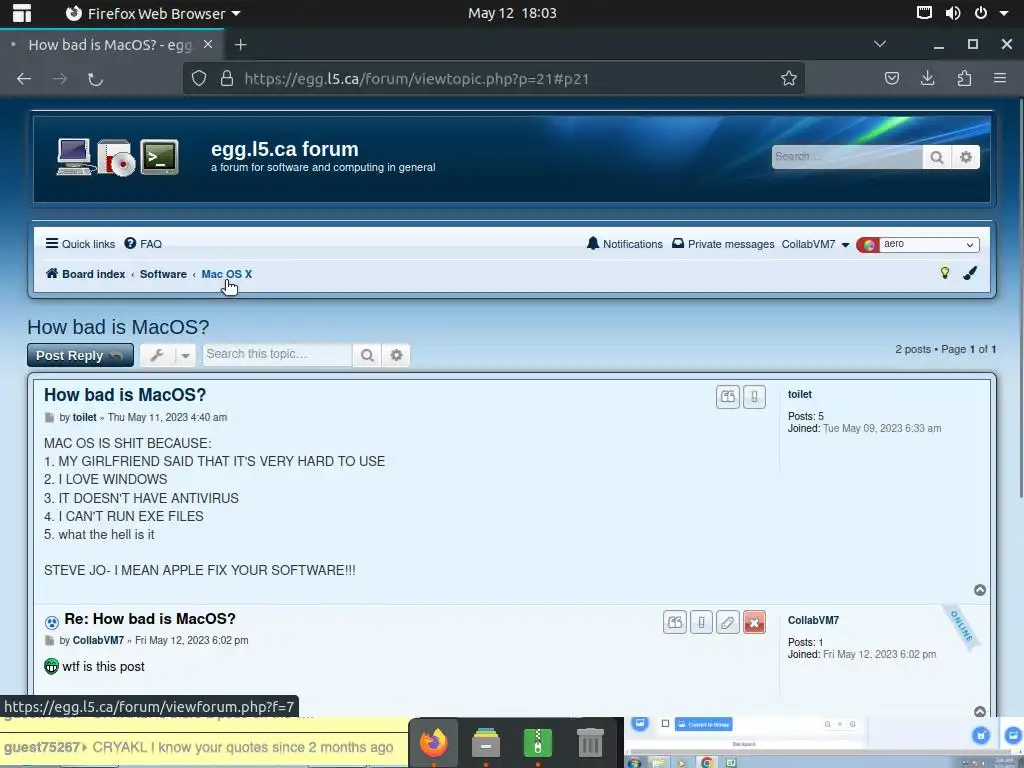The width and height of the screenshot is (1024, 768).
Task: Go back to the previous page
Action: tap(24, 79)
